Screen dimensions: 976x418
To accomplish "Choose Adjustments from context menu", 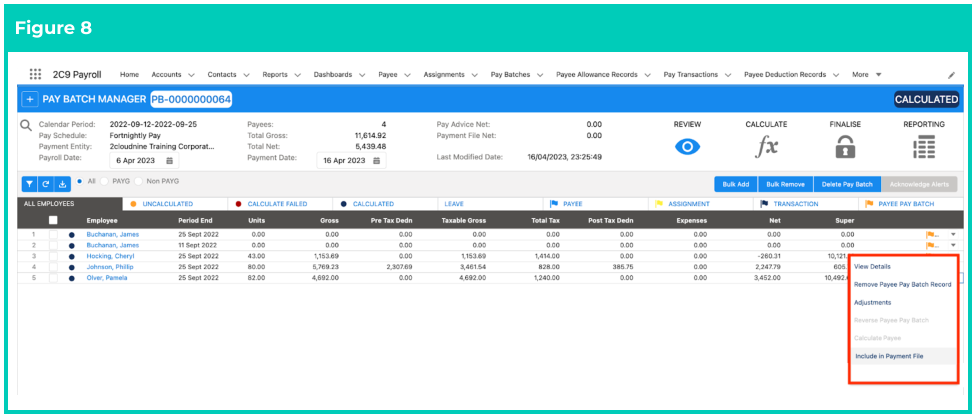I will pyautogui.click(x=872, y=302).
